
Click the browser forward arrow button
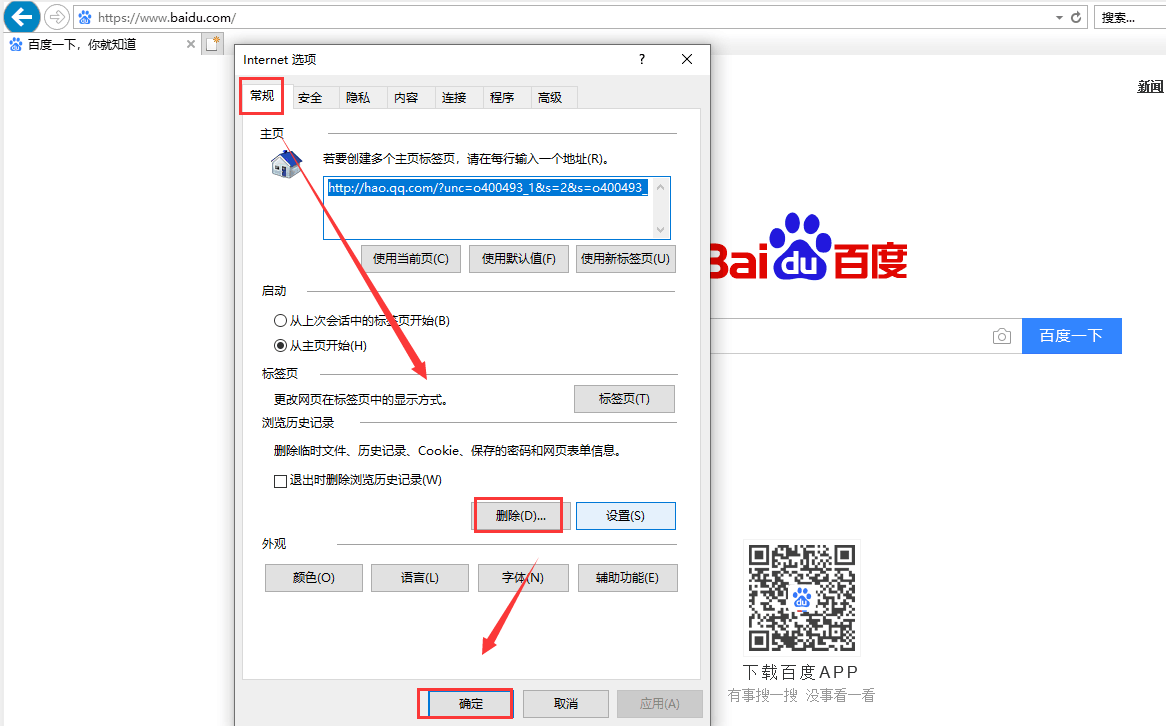[56, 16]
